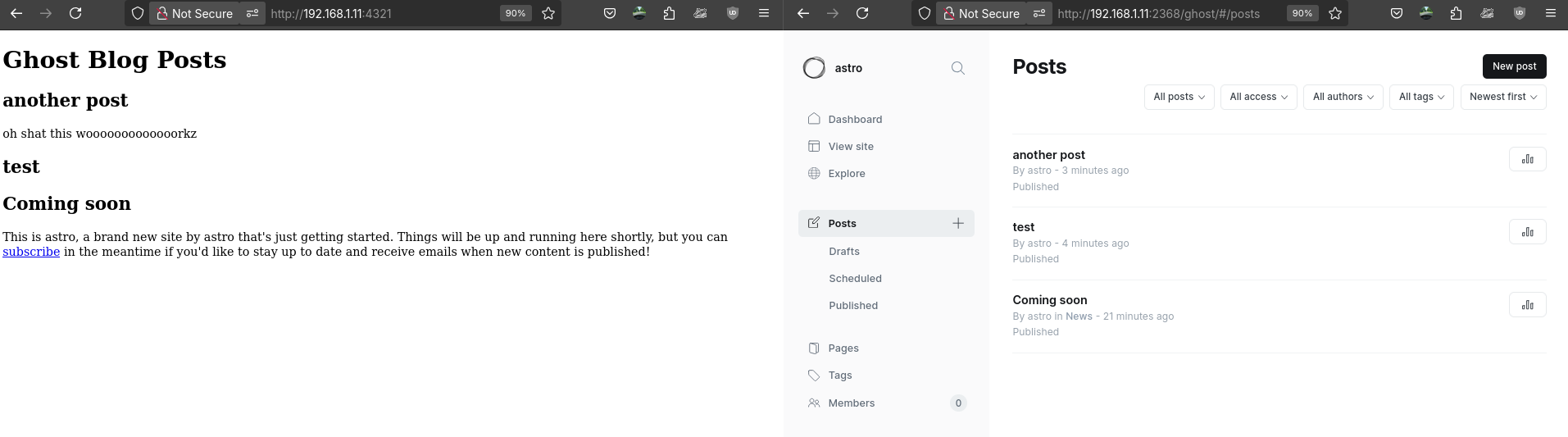
Task: Click astro site logo circle
Action: tap(814, 68)
